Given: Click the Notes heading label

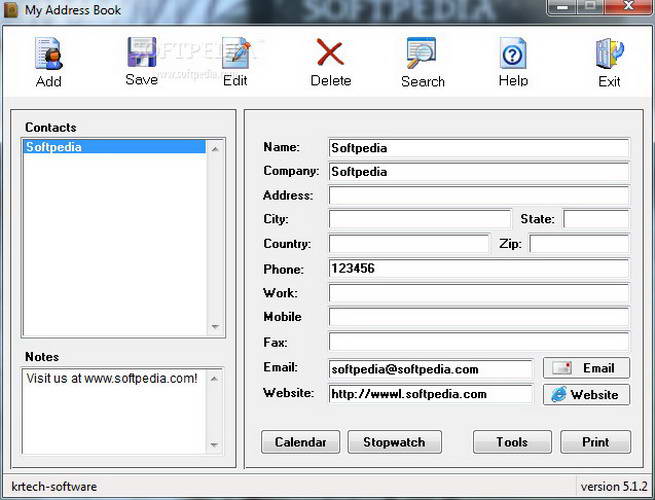Looking at the screenshot, I should (x=42, y=357).
